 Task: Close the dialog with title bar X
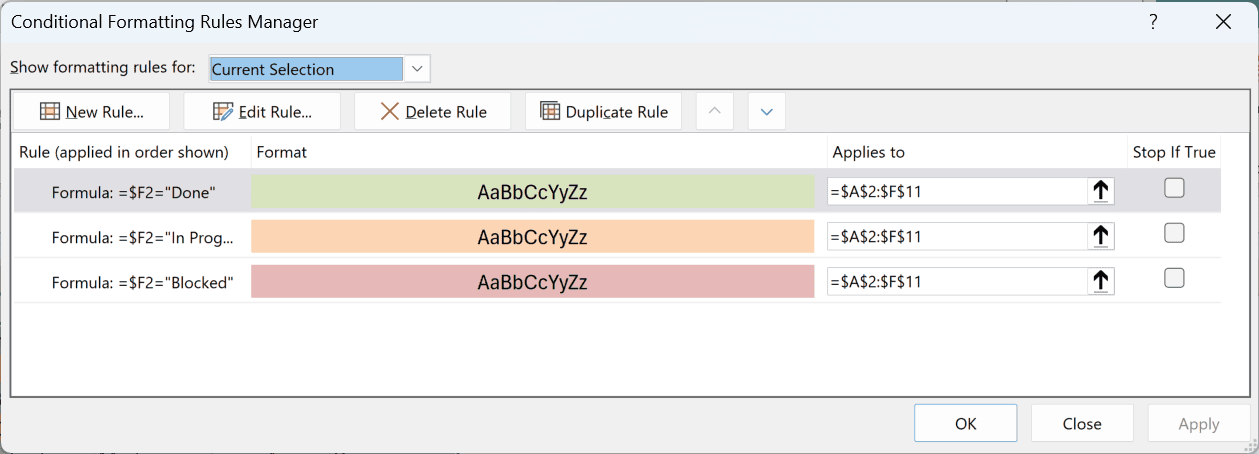[x=1222, y=21]
